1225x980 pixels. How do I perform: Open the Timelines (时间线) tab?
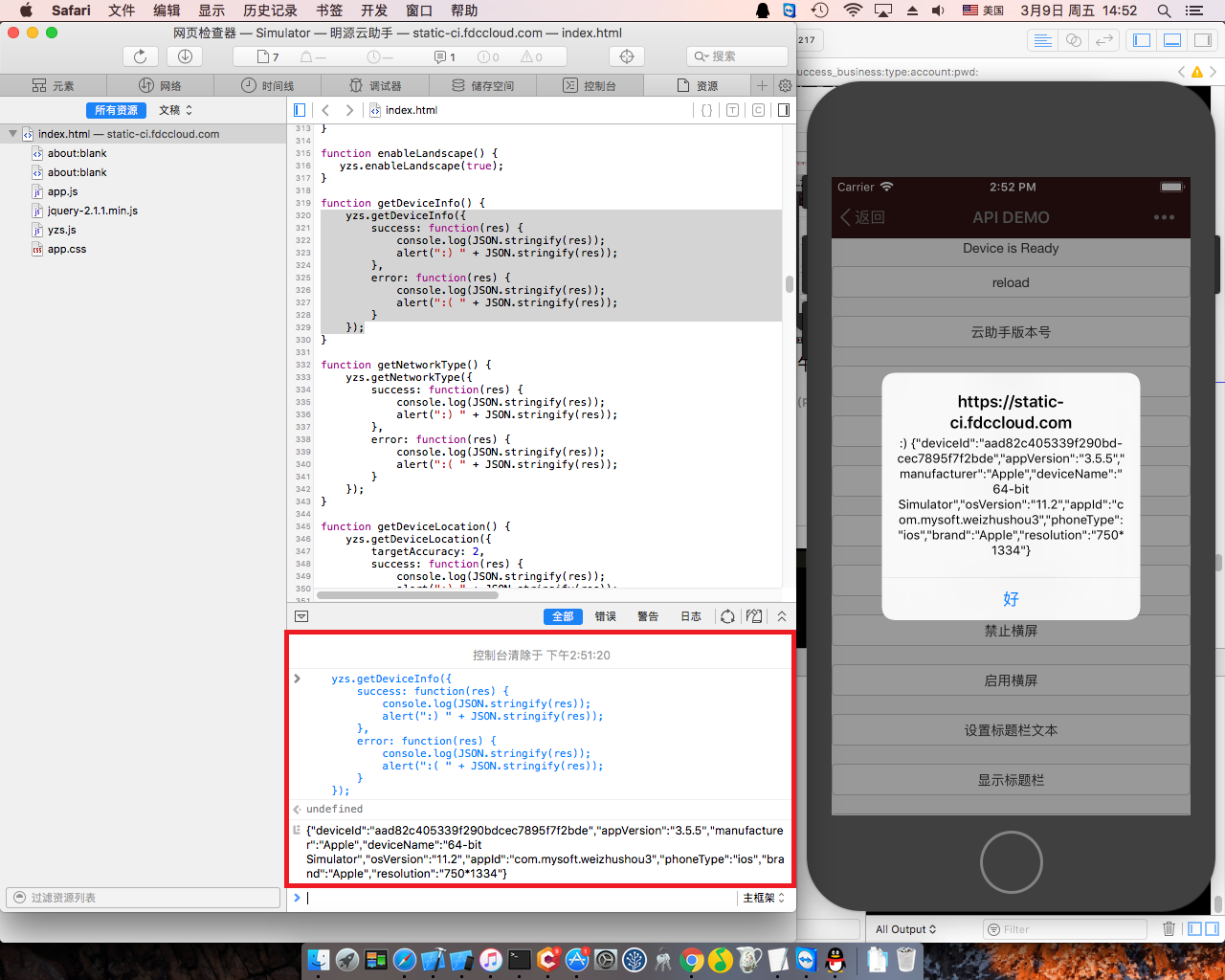[268, 85]
